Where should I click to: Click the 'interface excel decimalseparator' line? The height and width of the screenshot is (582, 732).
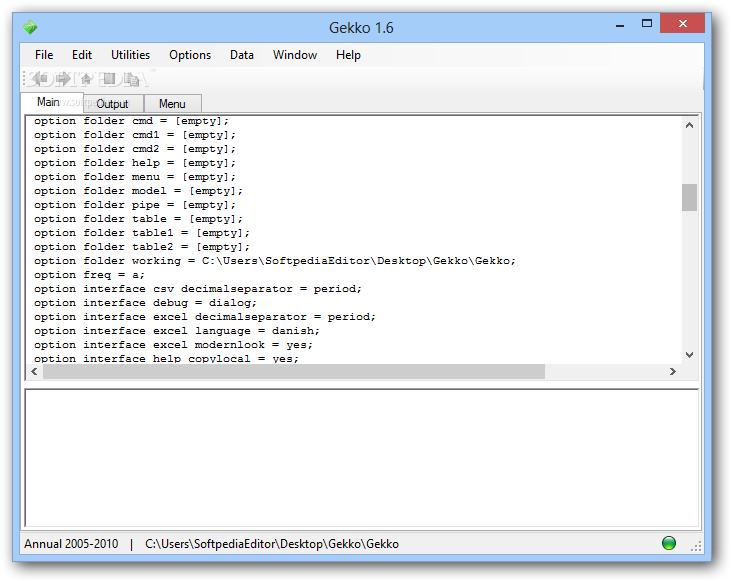coord(204,317)
